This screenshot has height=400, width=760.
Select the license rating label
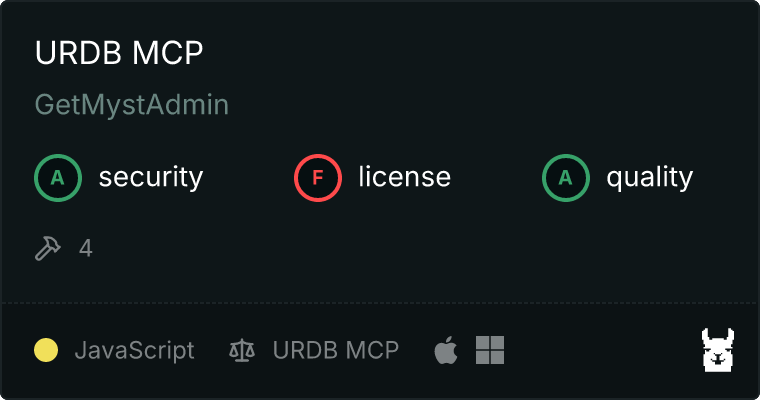click(405, 177)
